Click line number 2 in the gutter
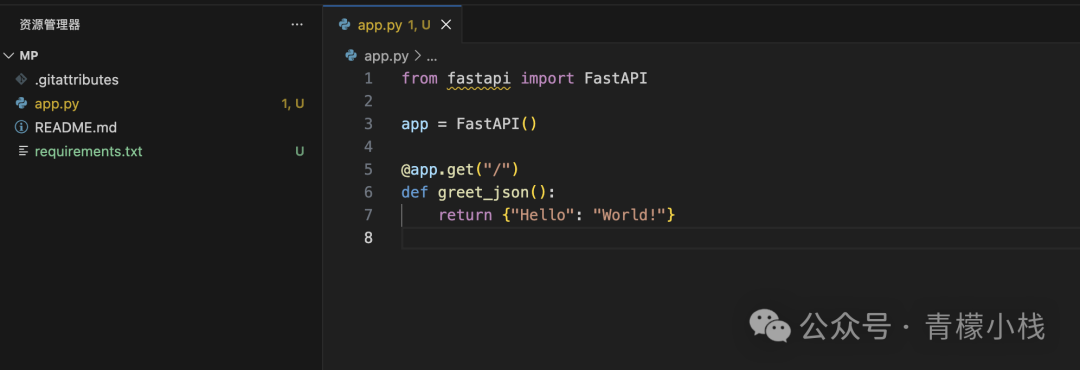The image size is (1080, 370). (368, 101)
